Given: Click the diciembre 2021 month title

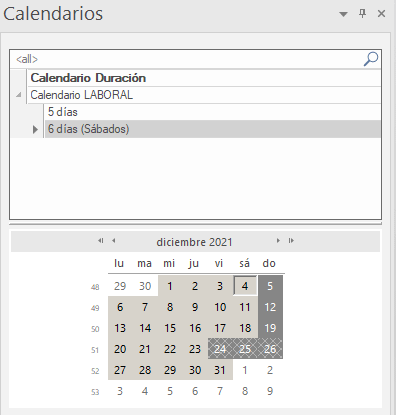Looking at the screenshot, I should pyautogui.click(x=194, y=242).
